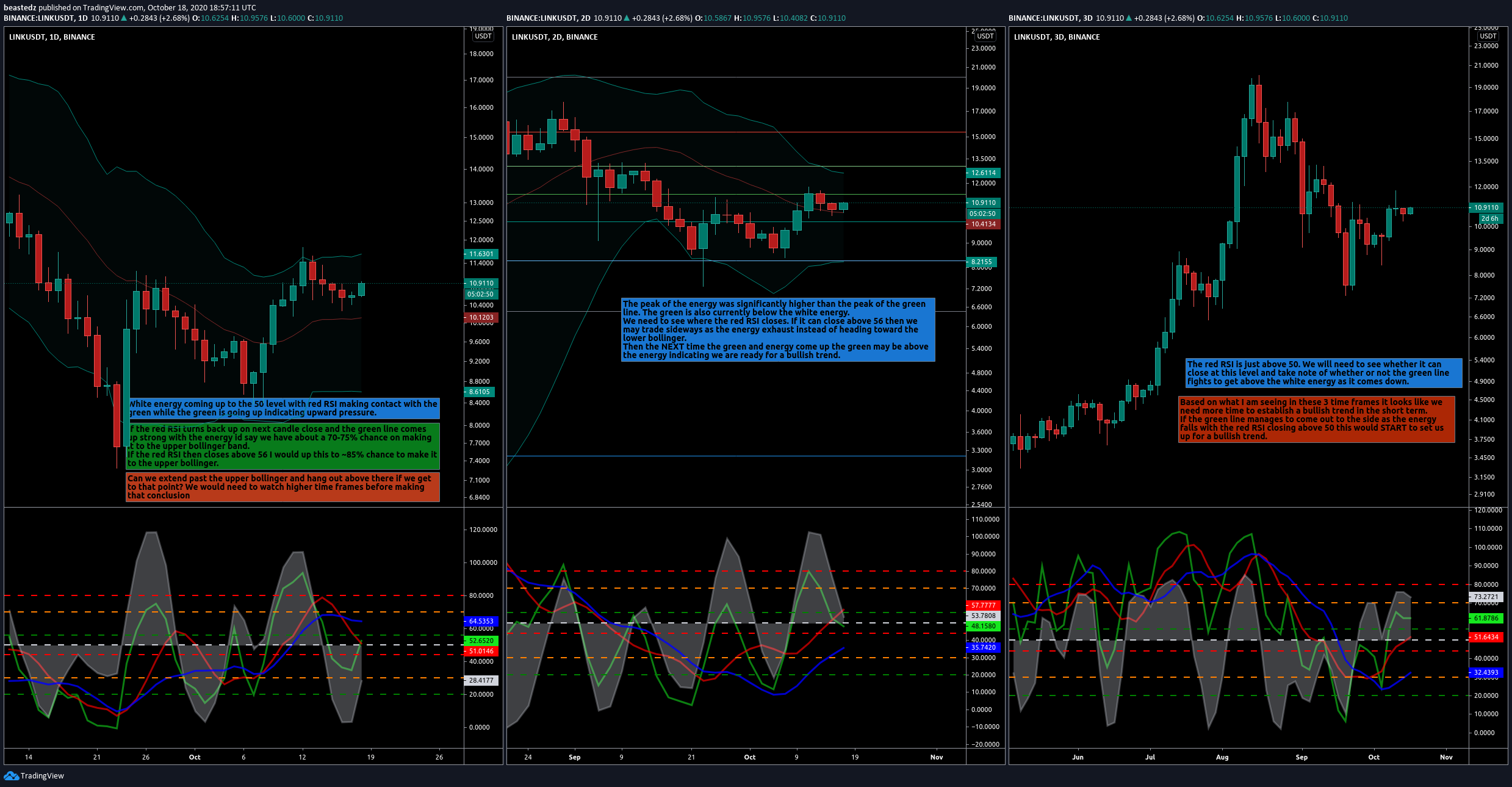Viewport: 1512px width, 787px height.
Task: Click the 12.6114 price label on 2D chart
Action: coord(983,173)
